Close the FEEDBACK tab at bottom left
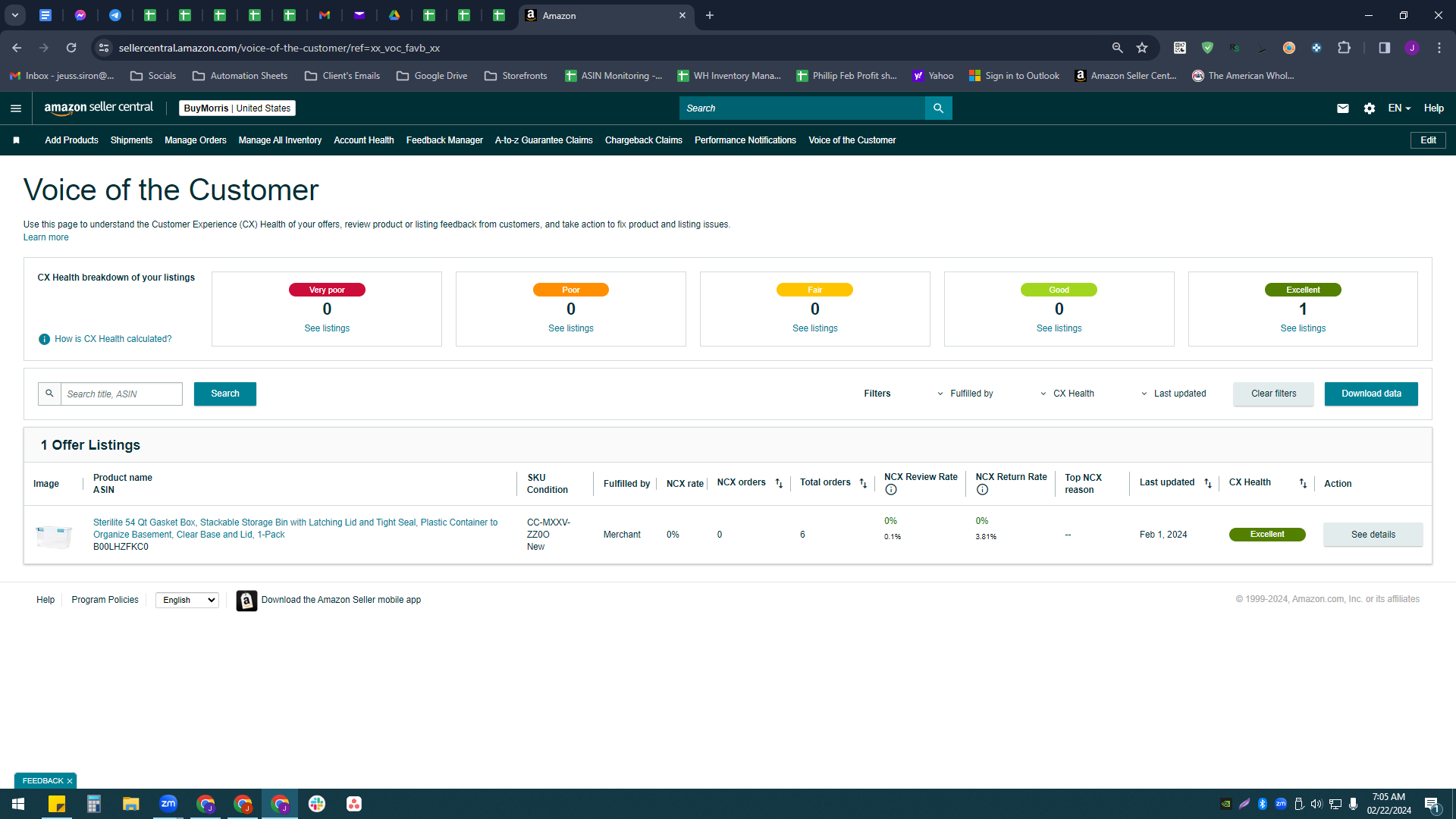The height and width of the screenshot is (819, 1456). click(x=70, y=781)
